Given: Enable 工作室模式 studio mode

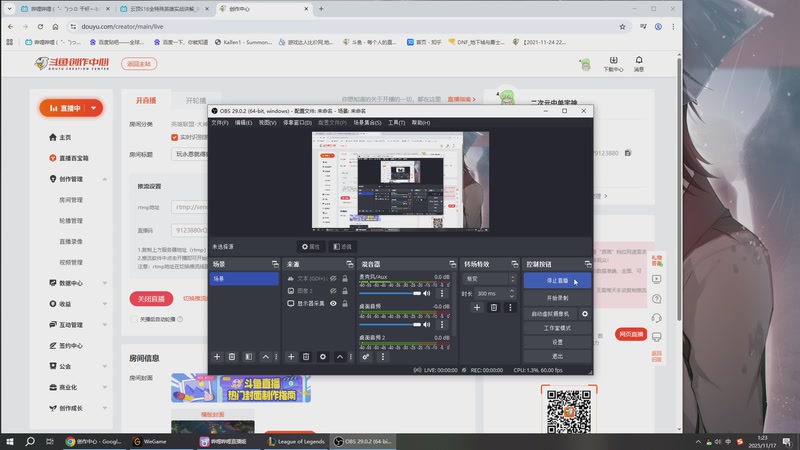Looking at the screenshot, I should 557,328.
